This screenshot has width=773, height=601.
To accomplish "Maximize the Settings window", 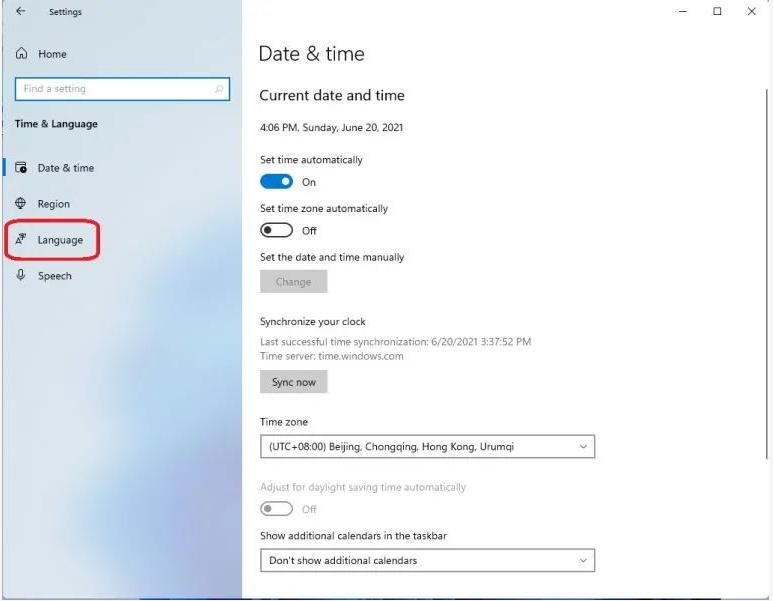I will pos(717,12).
